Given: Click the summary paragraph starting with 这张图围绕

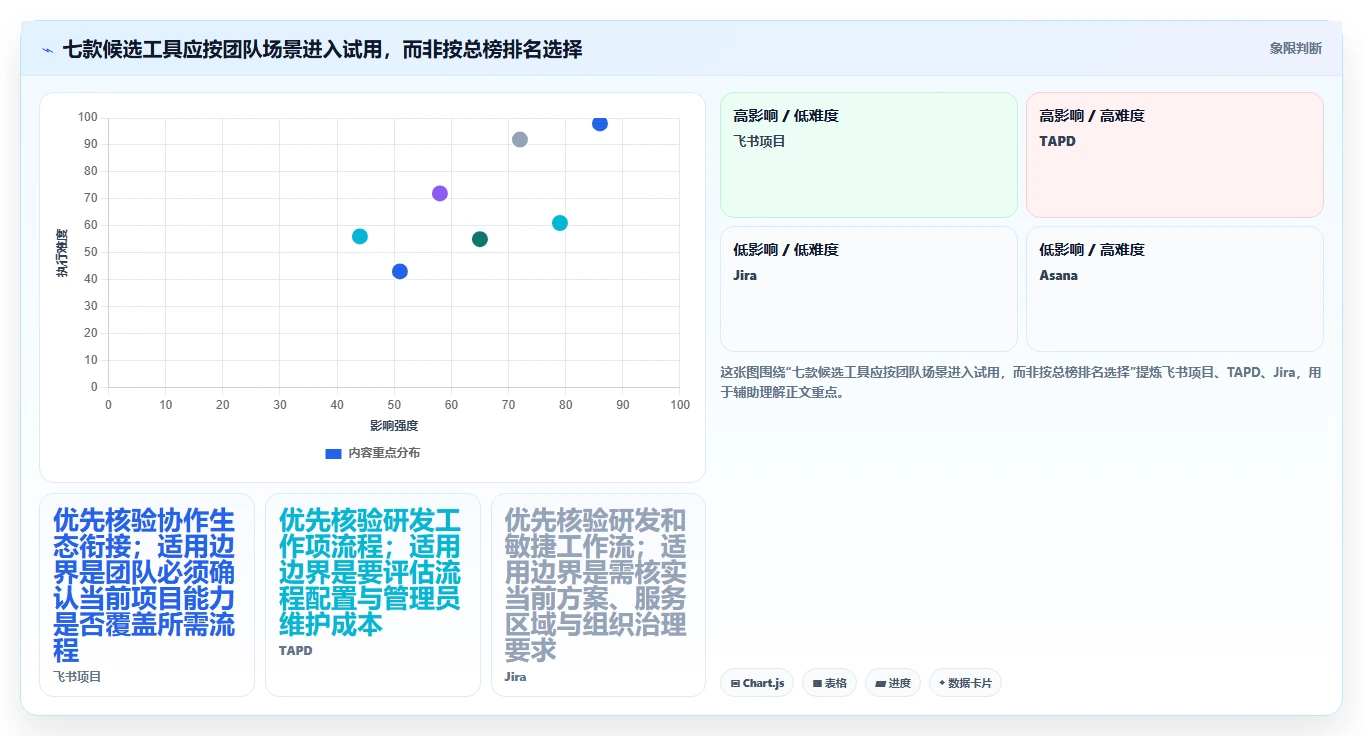Looking at the screenshot, I should tap(1021, 382).
